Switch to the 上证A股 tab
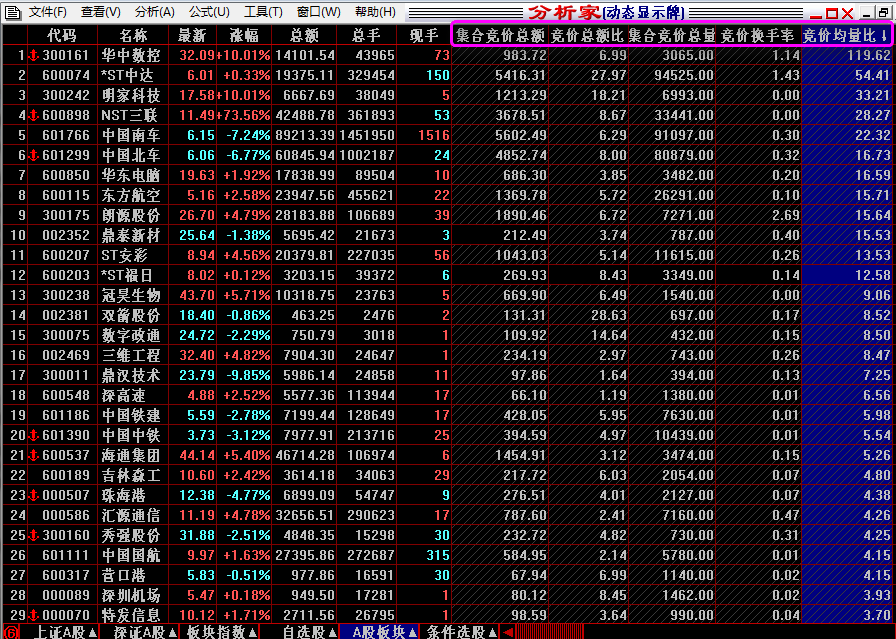Image resolution: width=896 pixels, height=639 pixels. (x=65, y=632)
